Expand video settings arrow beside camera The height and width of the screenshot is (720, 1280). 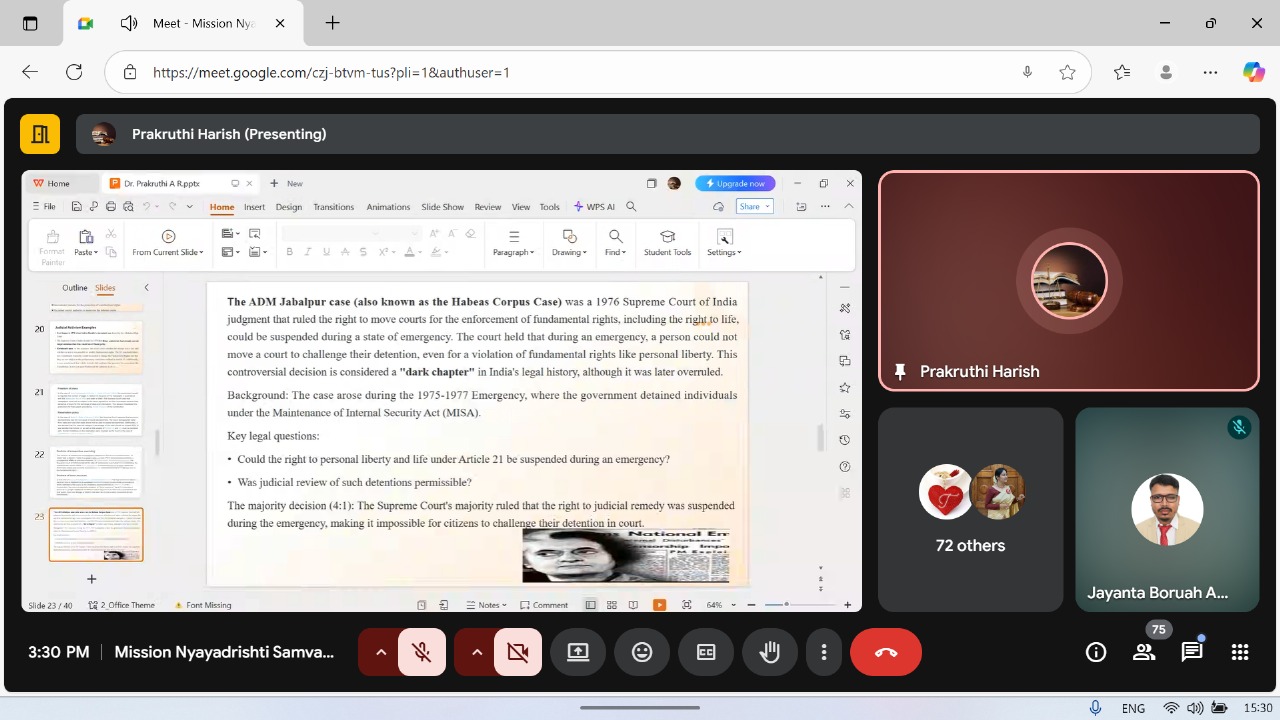[x=476, y=652]
